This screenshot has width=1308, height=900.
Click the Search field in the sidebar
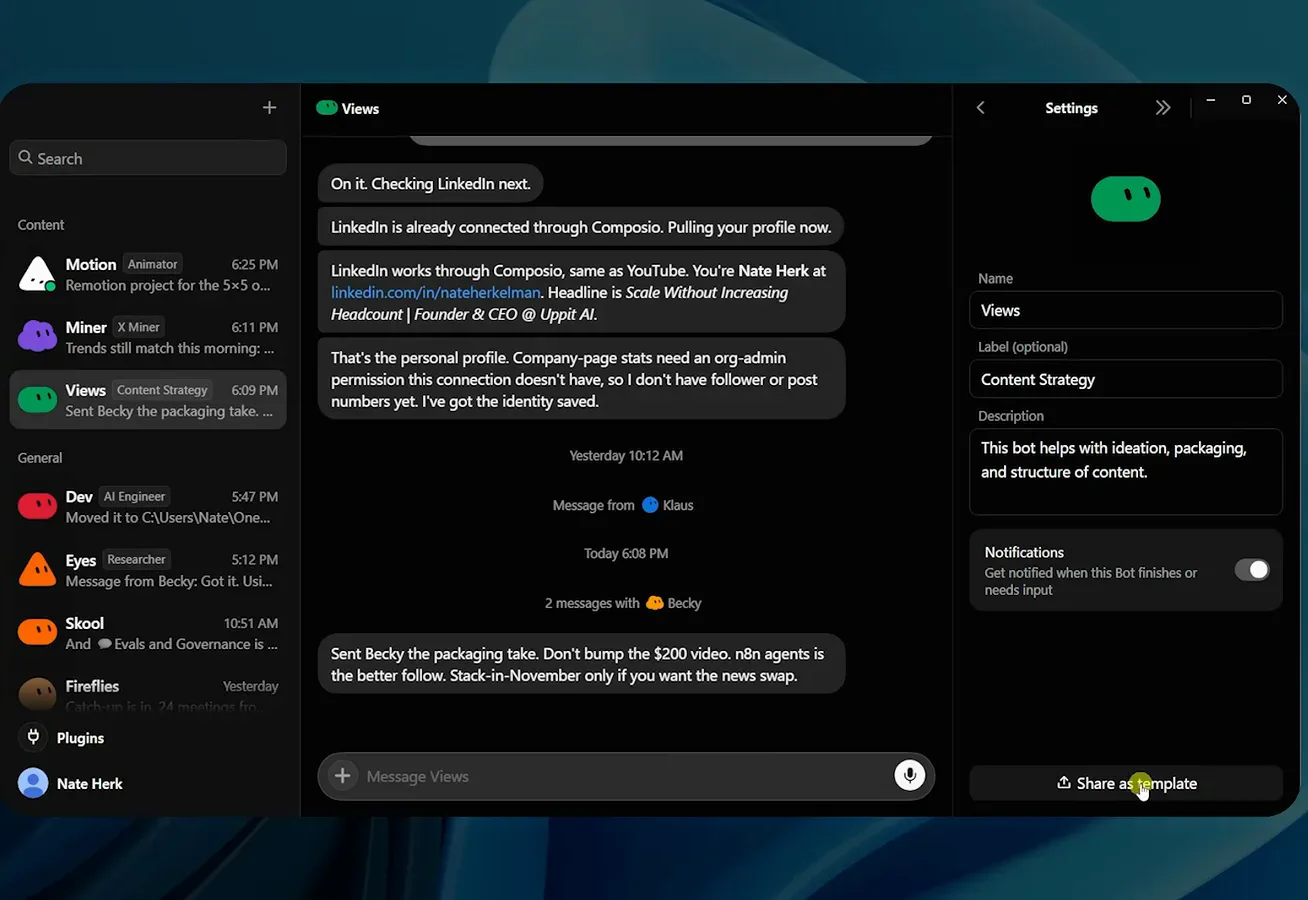[x=148, y=158]
